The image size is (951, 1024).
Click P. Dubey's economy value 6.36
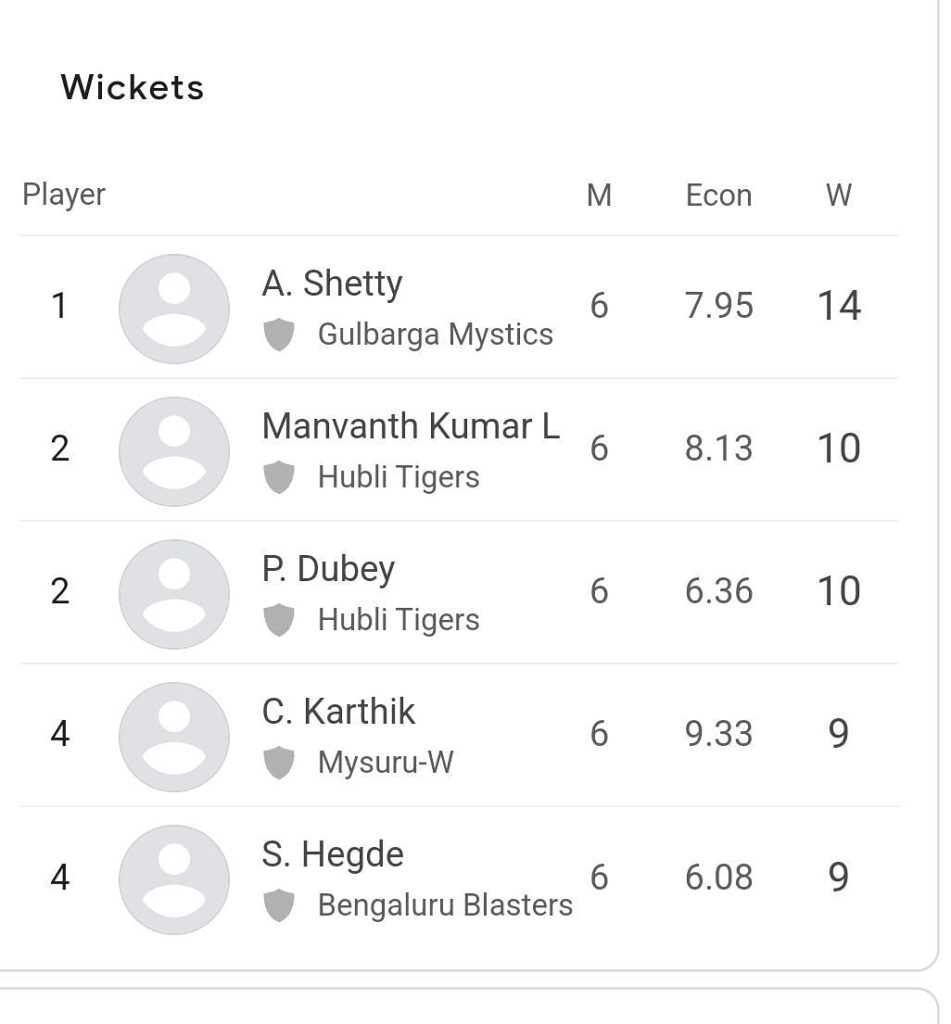717,592
